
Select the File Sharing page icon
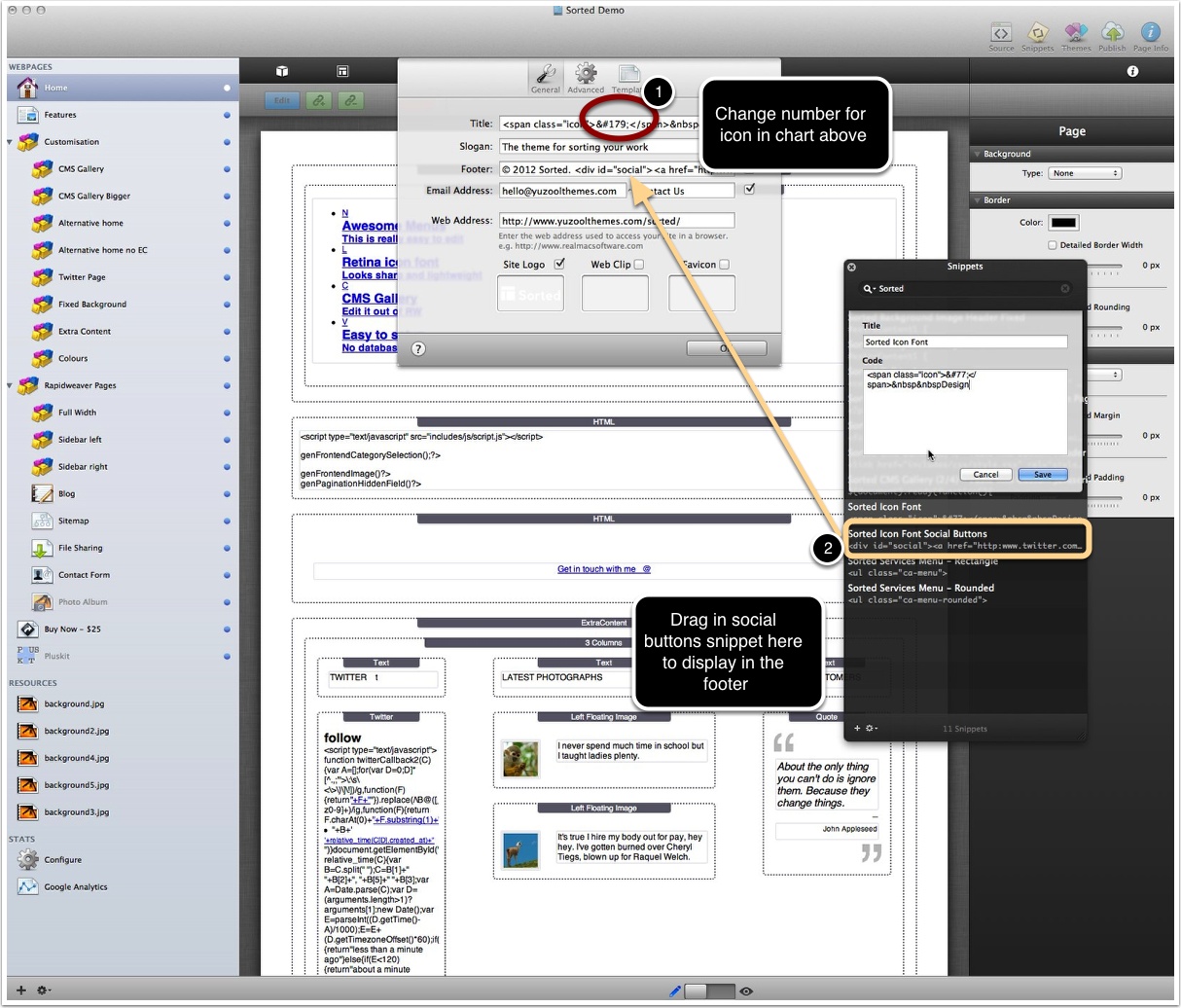tap(42, 548)
